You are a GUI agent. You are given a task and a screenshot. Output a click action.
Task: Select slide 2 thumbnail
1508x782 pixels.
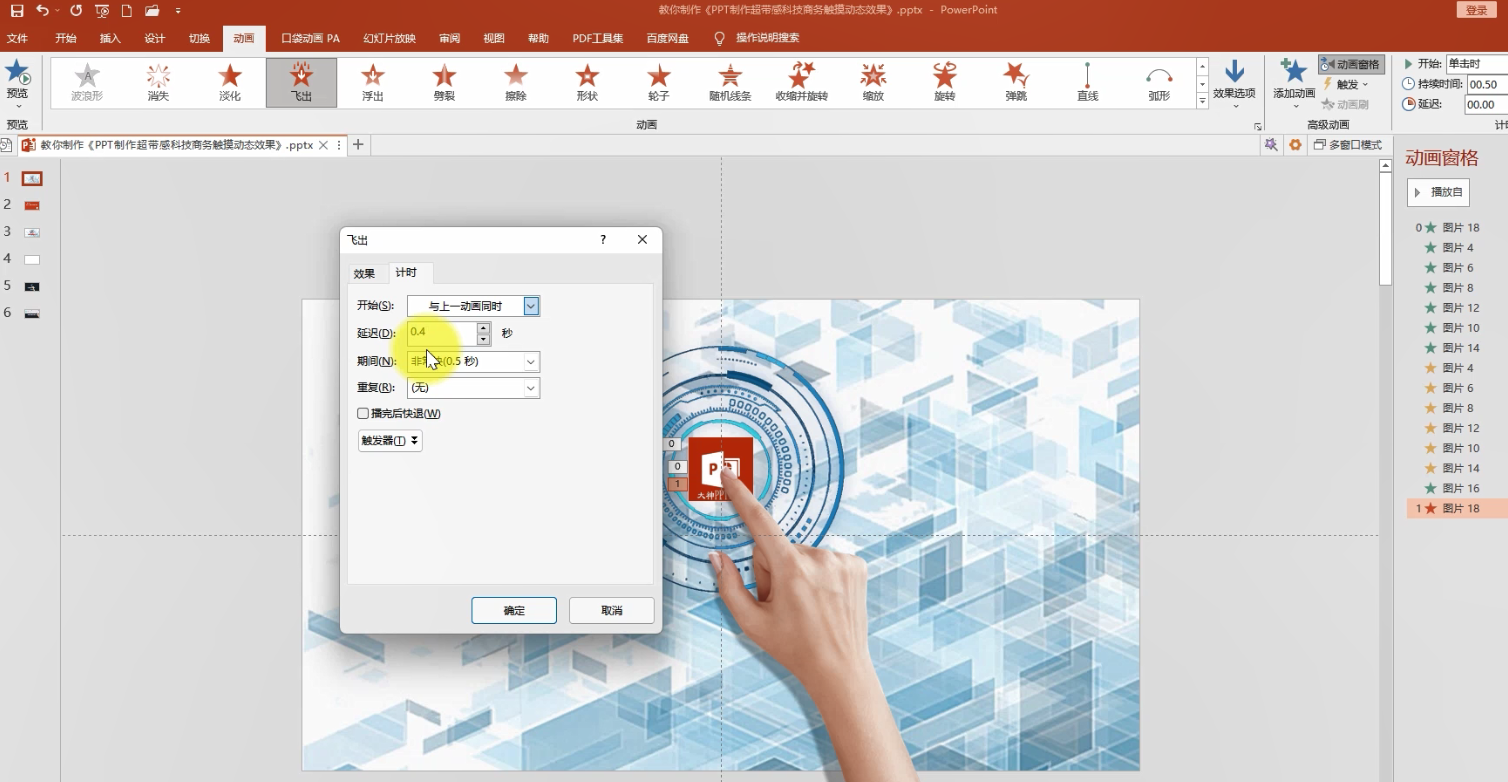[32, 205]
